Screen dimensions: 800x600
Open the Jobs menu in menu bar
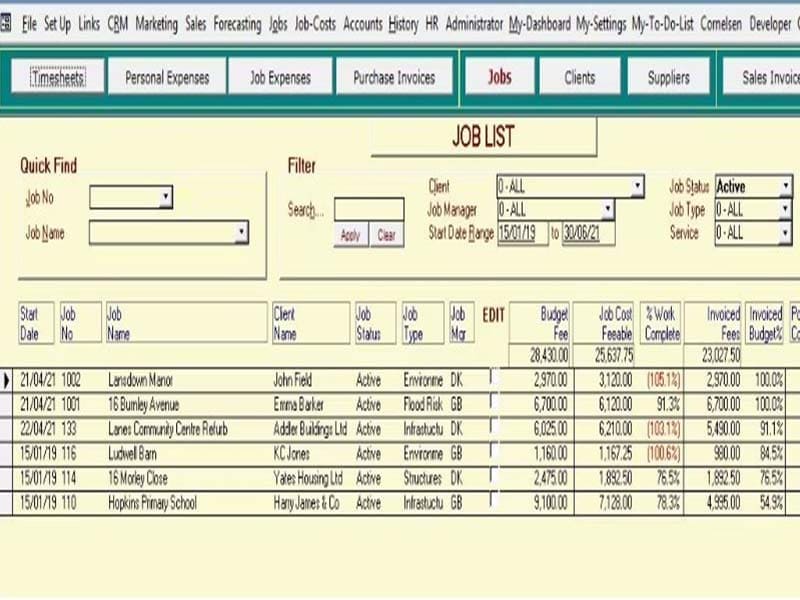[278, 23]
